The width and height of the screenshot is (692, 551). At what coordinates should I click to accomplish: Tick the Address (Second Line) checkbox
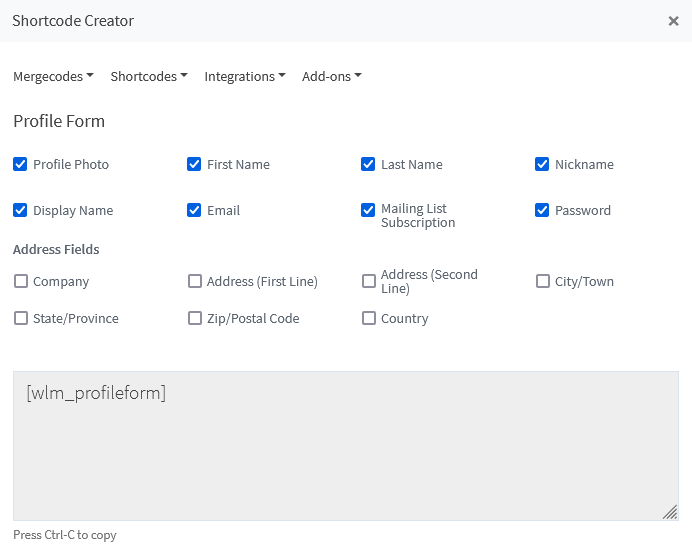[x=369, y=281]
